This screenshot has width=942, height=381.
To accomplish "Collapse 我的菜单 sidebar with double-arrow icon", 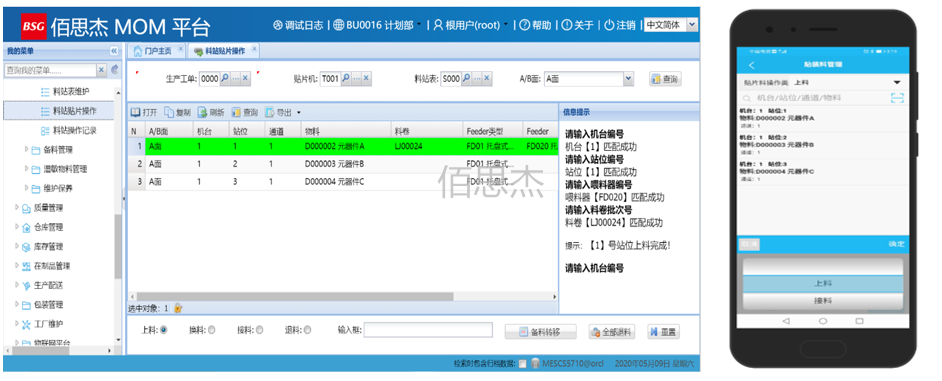I will pos(114,51).
